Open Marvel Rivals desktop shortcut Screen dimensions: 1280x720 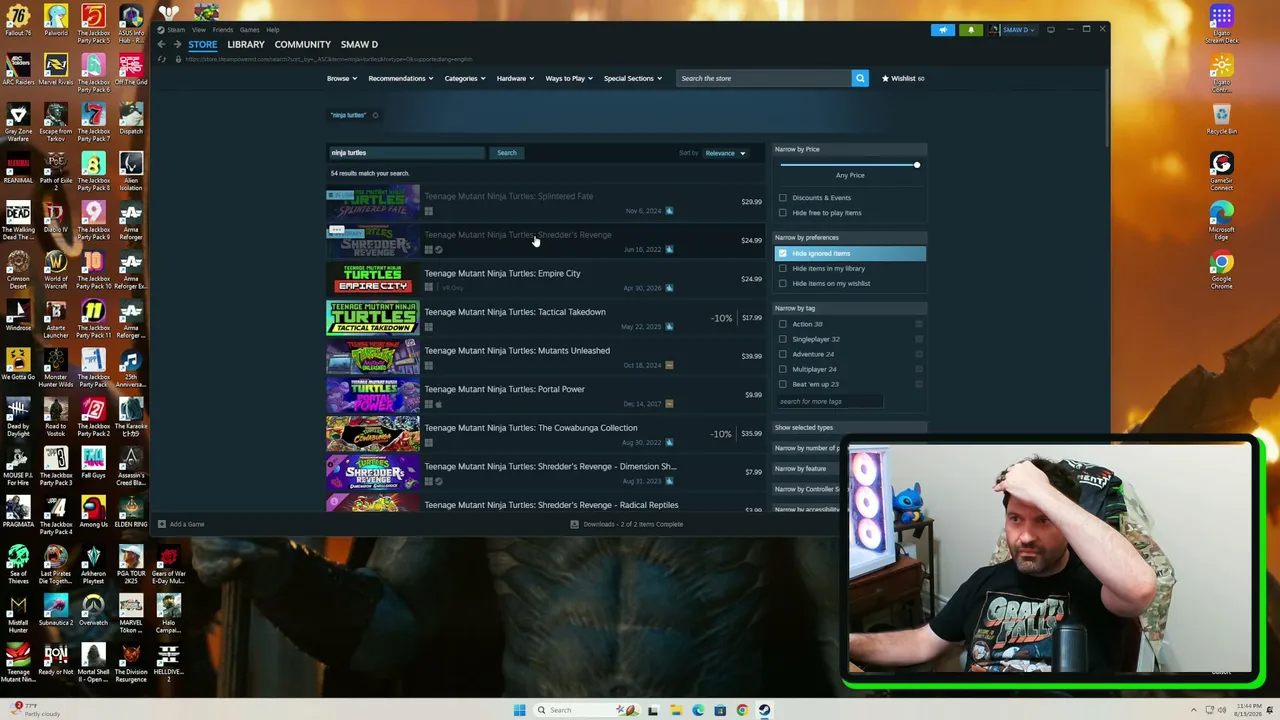point(56,70)
